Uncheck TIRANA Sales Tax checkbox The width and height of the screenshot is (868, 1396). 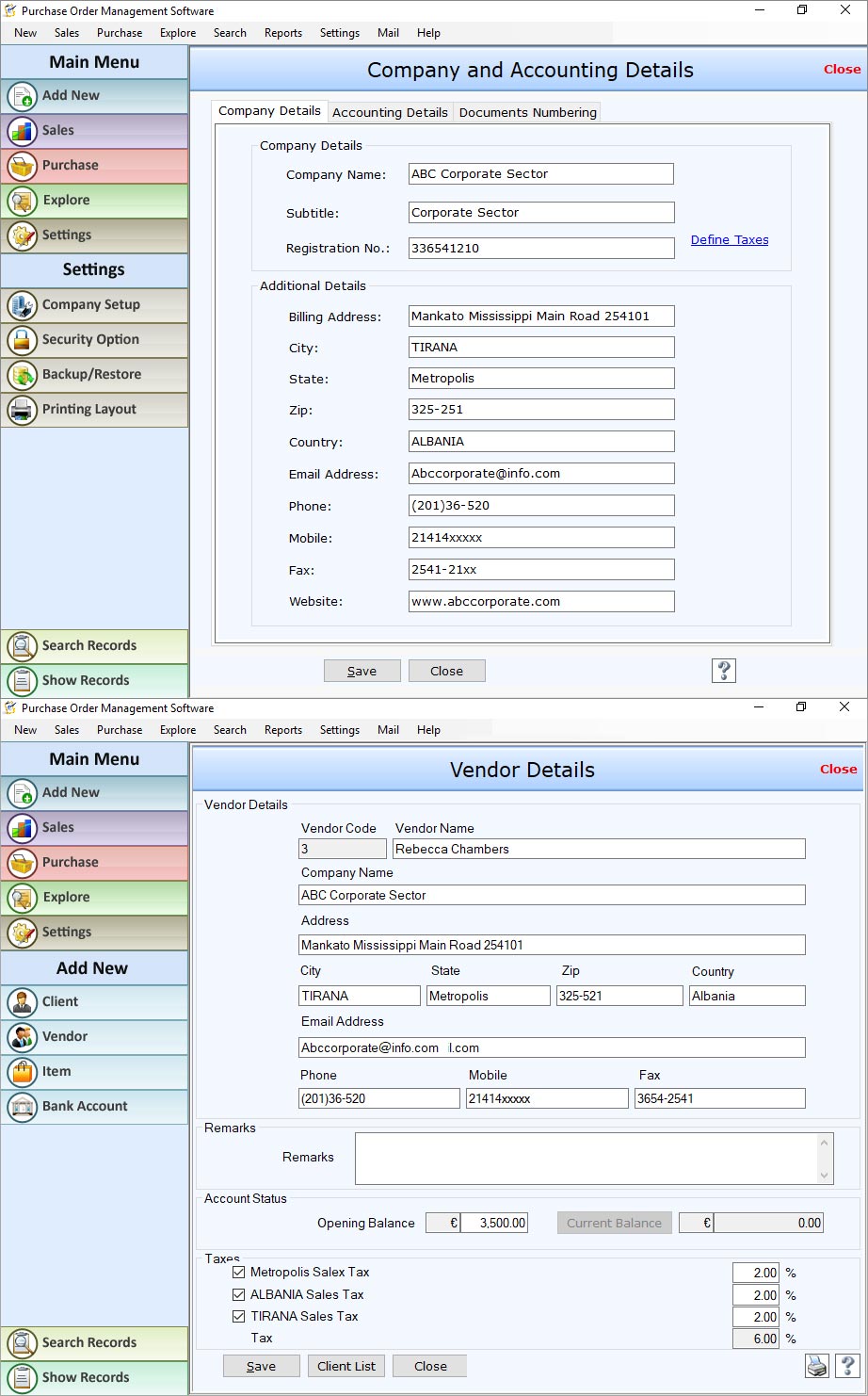[239, 1316]
